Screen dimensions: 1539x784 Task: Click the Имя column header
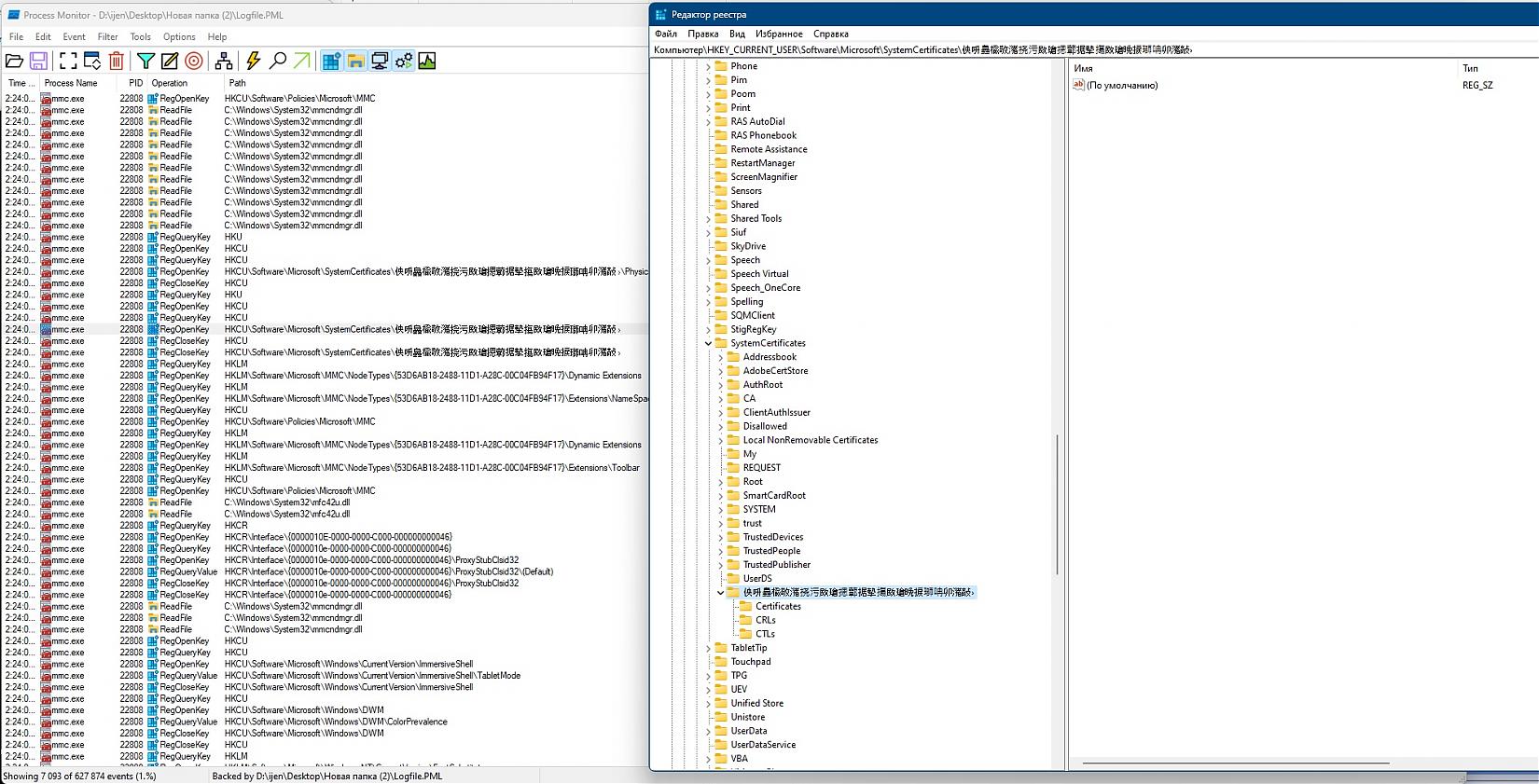tap(1083, 68)
